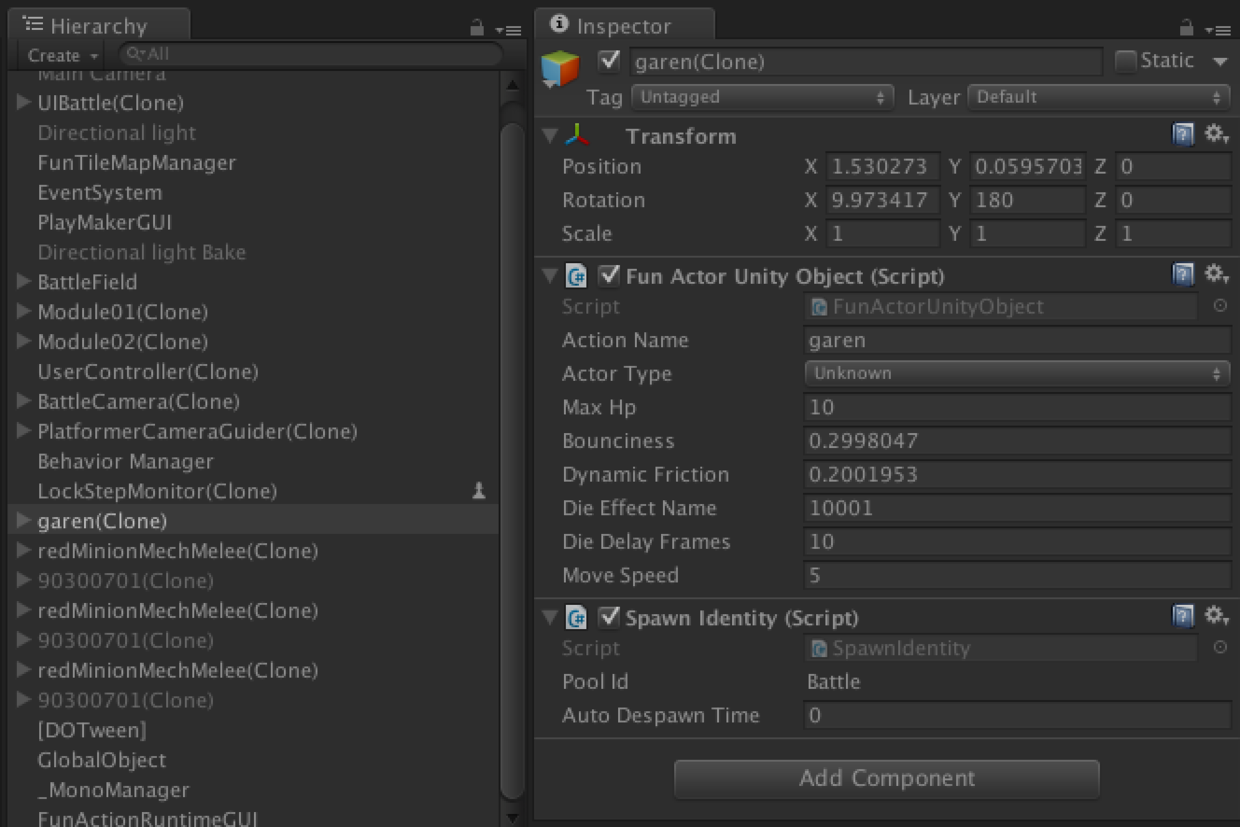Open the Inspector panel options menu icon

tap(1220, 30)
